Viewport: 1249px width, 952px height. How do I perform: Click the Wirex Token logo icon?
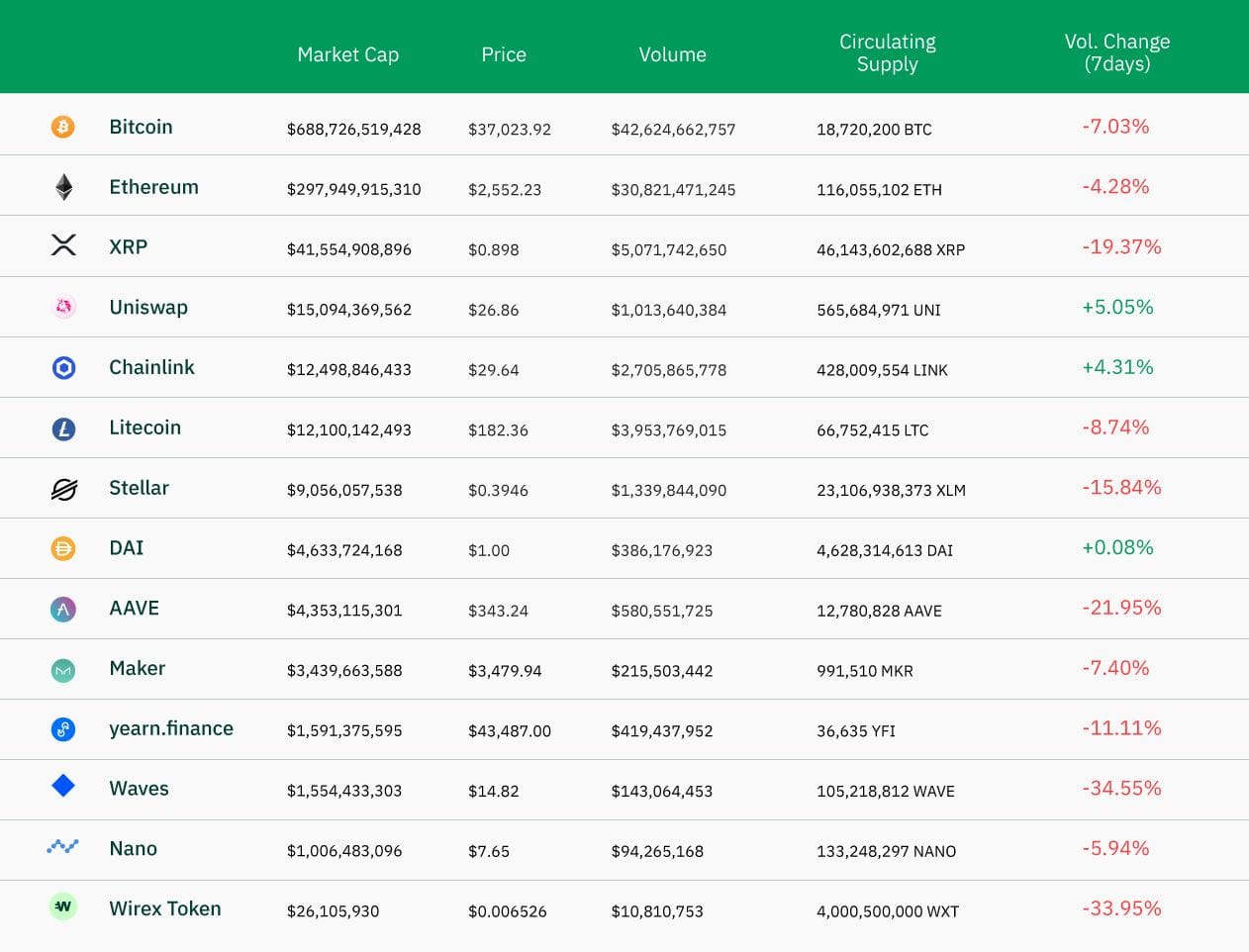click(x=63, y=906)
